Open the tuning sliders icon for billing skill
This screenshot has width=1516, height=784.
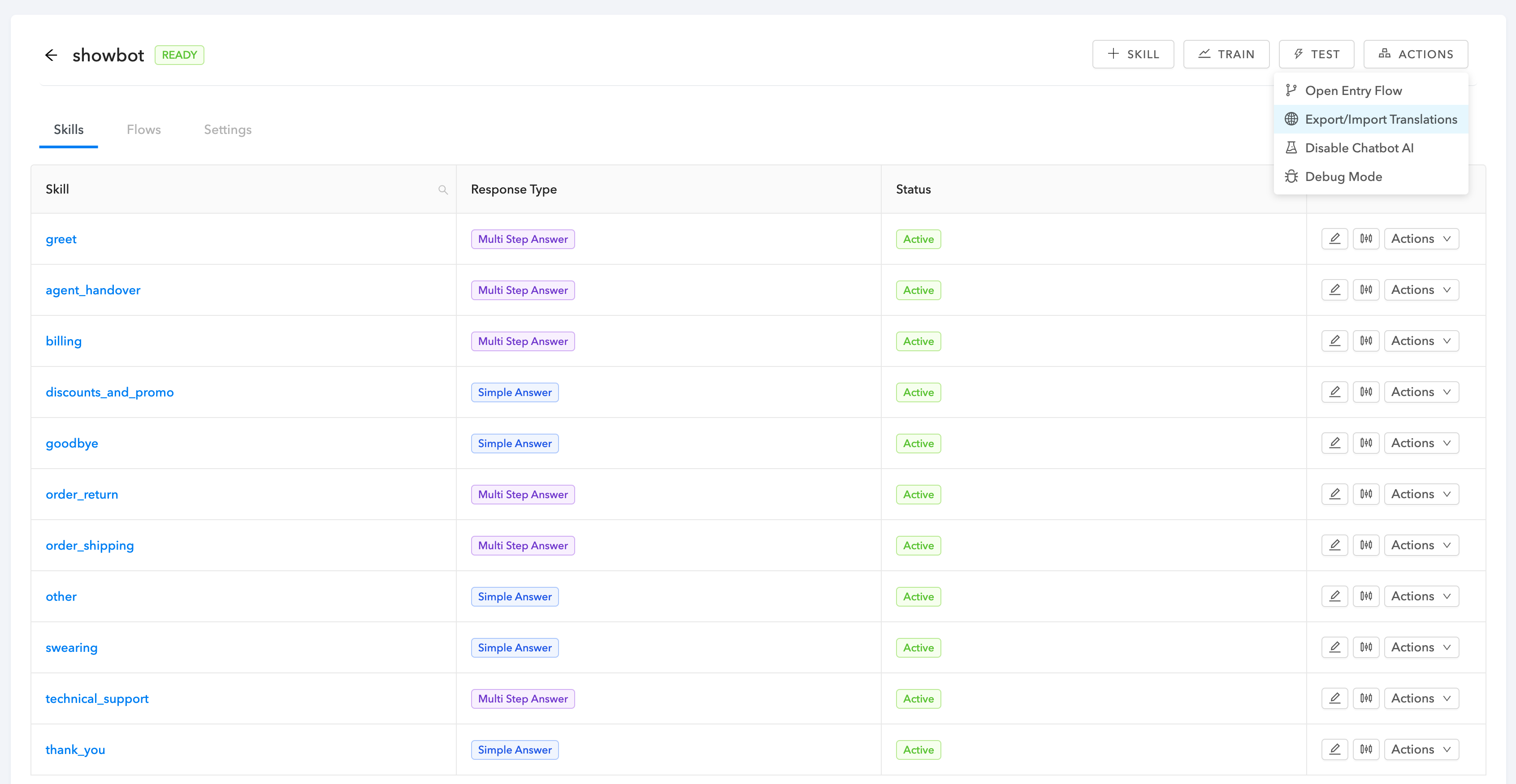click(x=1365, y=340)
